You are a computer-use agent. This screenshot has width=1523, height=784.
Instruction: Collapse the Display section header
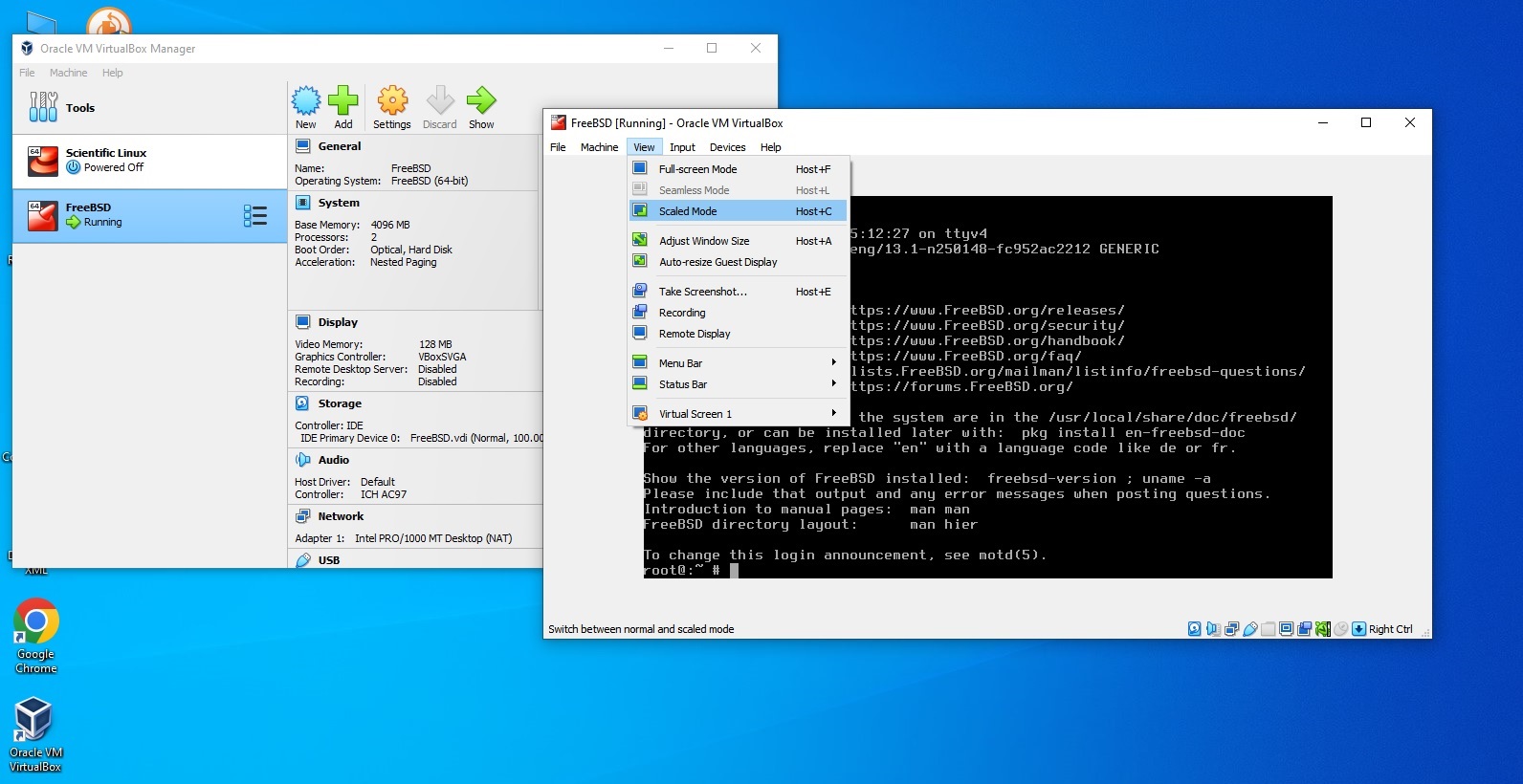point(338,322)
